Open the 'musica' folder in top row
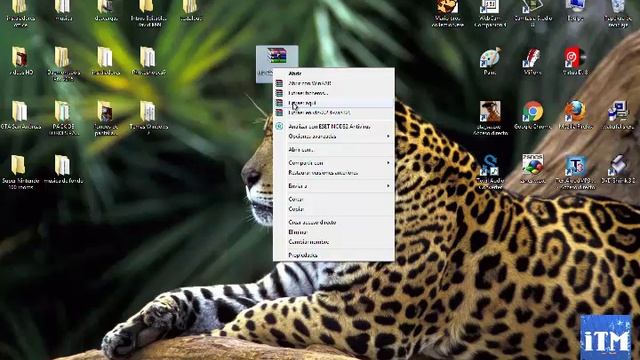The height and width of the screenshot is (360, 640). (x=63, y=7)
